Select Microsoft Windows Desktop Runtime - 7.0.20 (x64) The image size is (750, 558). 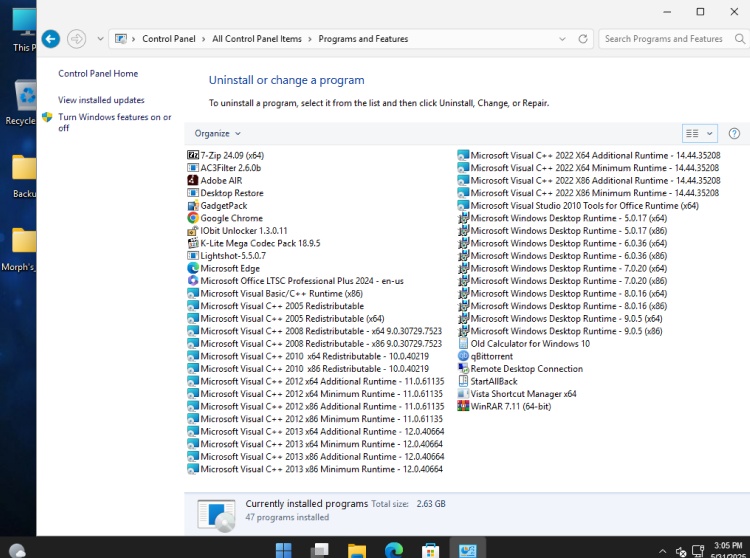tap(562, 268)
